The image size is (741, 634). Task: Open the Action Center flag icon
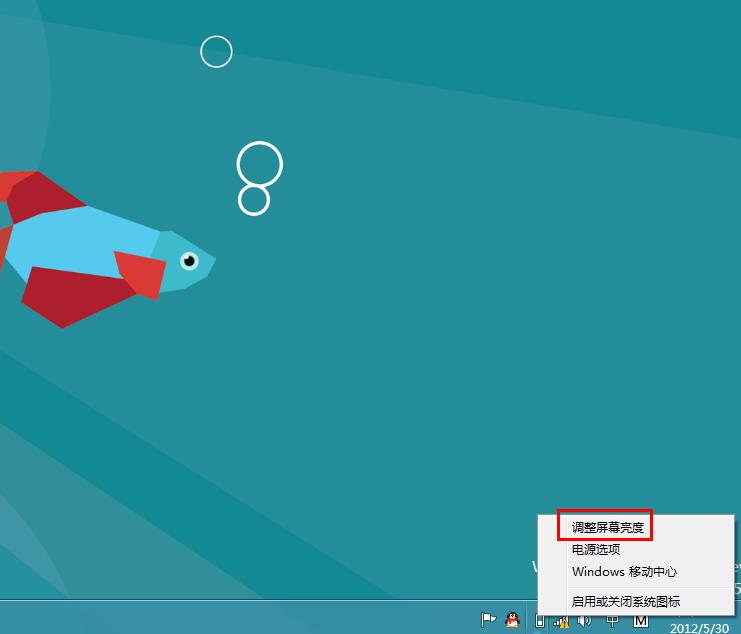point(489,620)
